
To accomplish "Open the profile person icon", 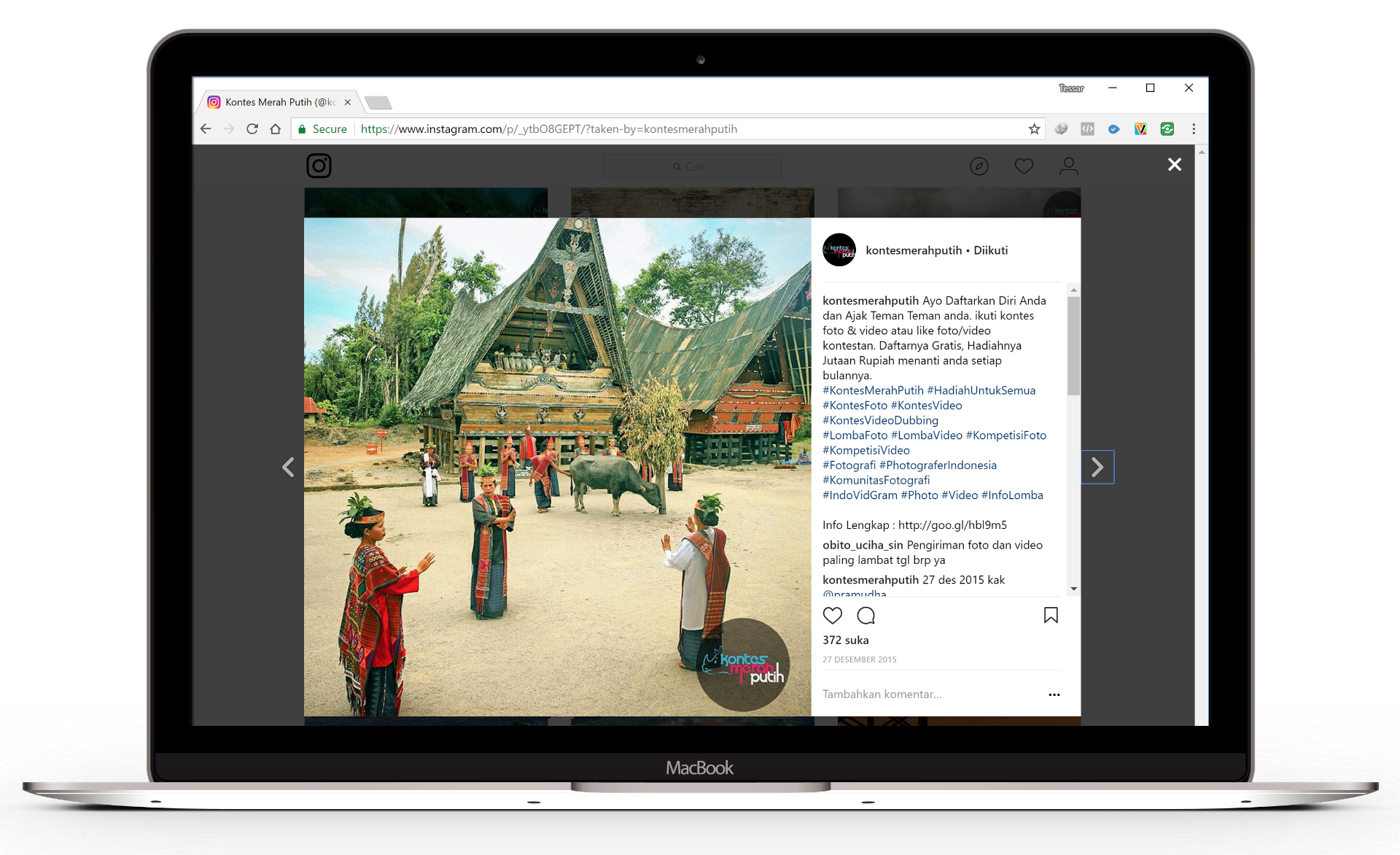I will tap(1068, 166).
